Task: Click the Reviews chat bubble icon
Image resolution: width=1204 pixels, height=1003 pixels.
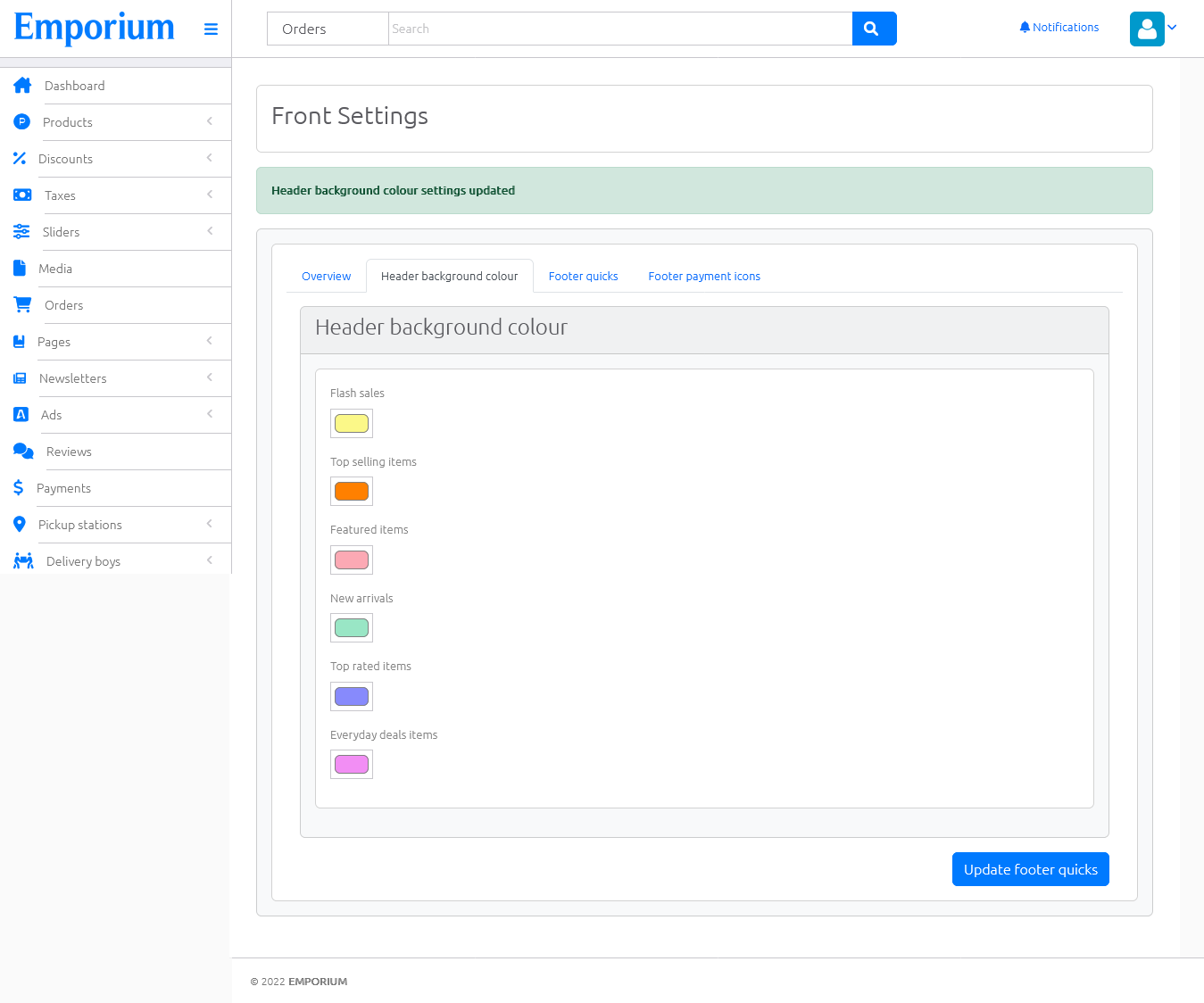Action: point(23,451)
